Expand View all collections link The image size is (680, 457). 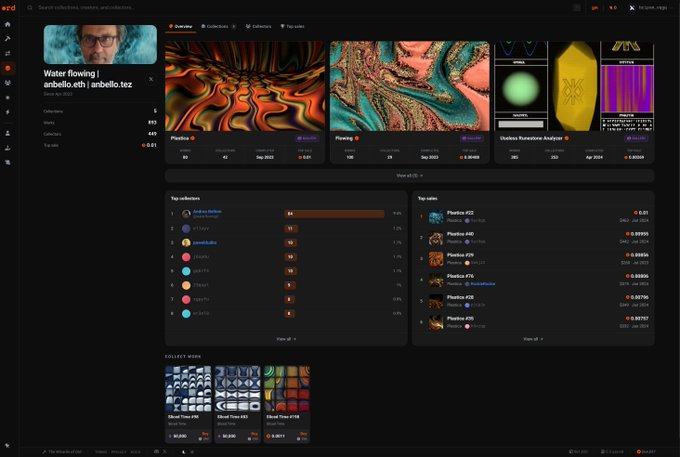pos(409,176)
